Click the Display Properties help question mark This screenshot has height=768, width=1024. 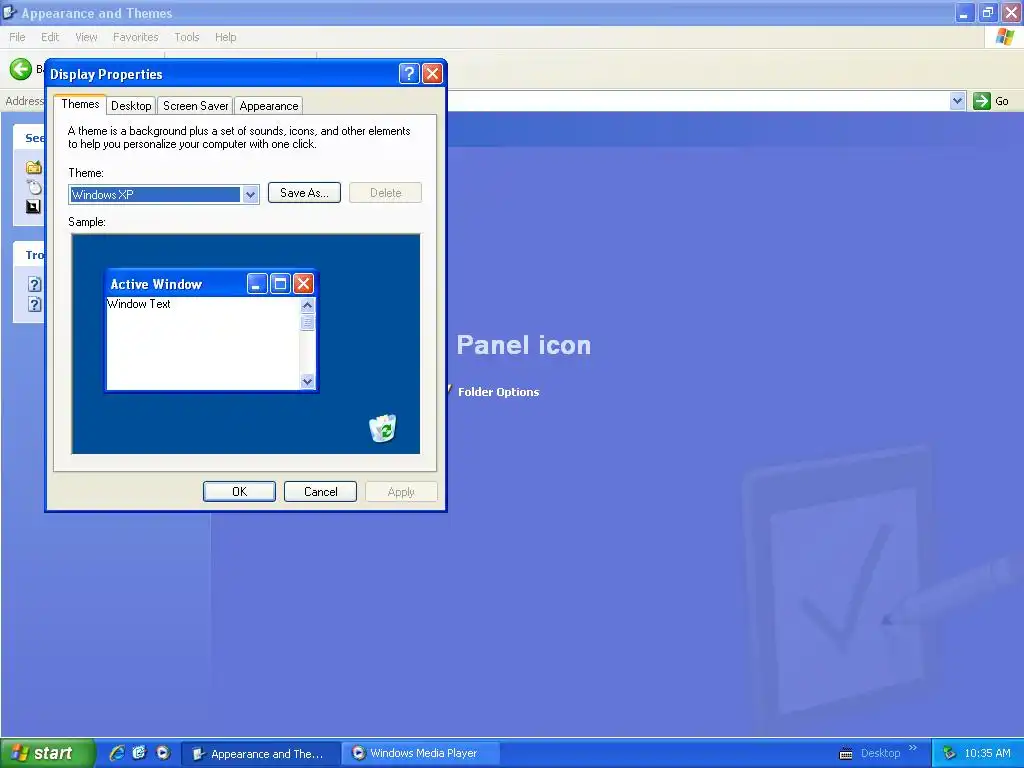coord(409,74)
